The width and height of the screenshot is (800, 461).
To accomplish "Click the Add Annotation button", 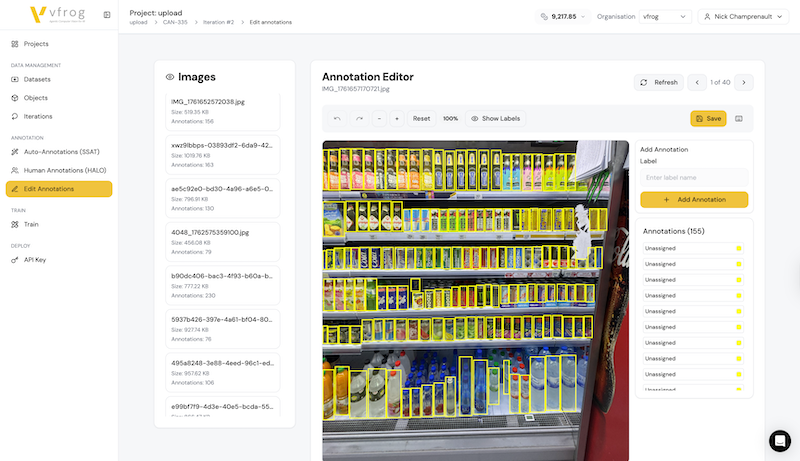I will (694, 199).
